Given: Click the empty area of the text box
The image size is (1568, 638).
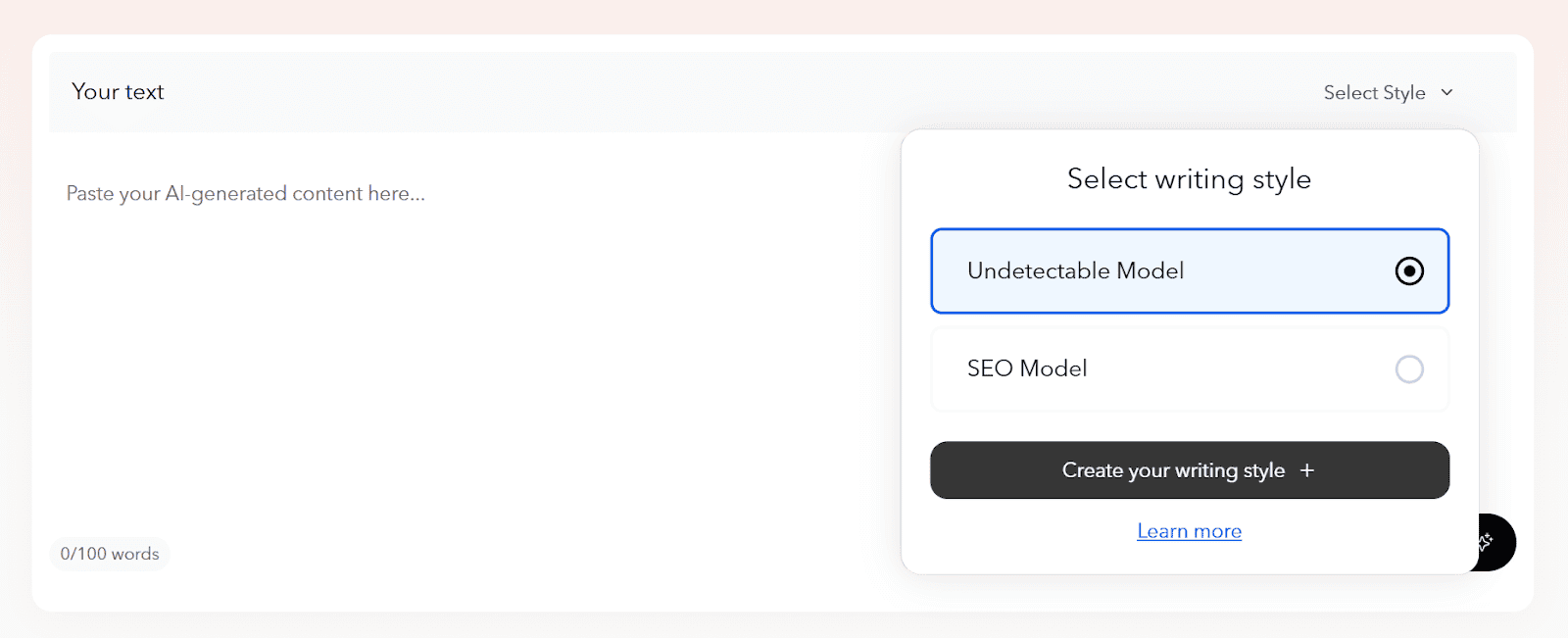Looking at the screenshot, I should point(470,372).
